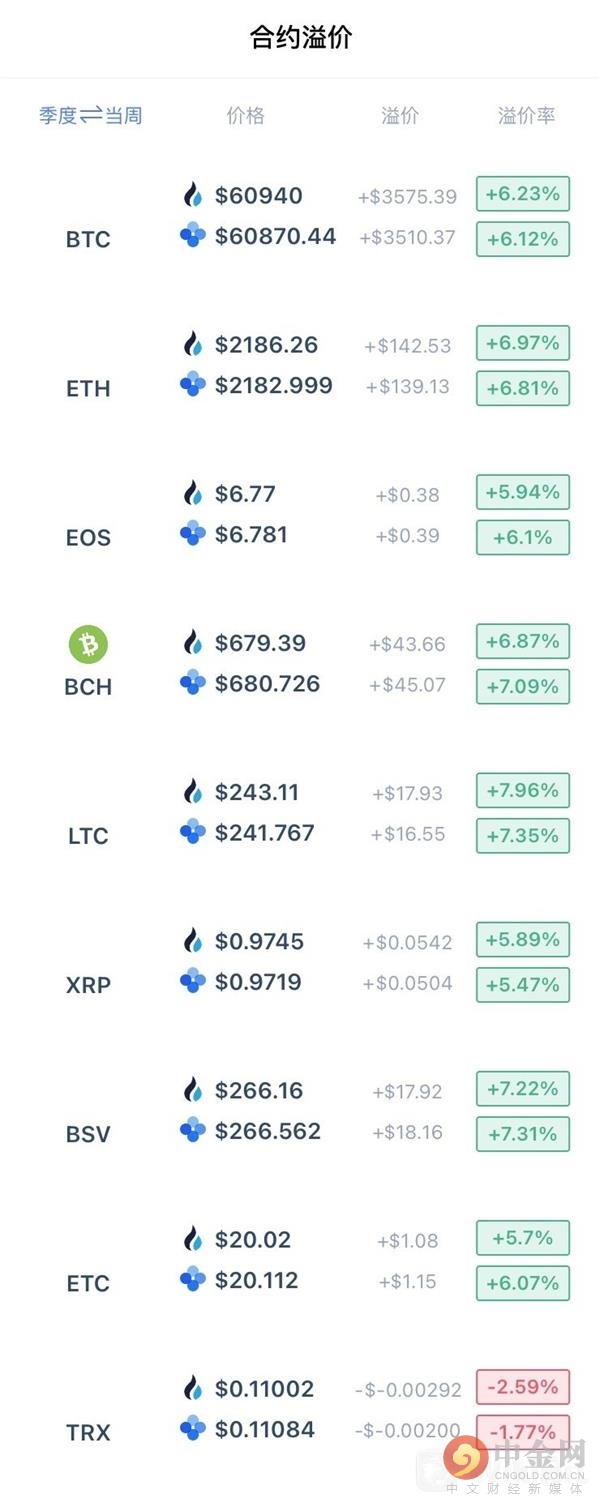Viewport: 600px width, 1507px height.
Task: Select the 价格 column header
Action: coord(246,116)
